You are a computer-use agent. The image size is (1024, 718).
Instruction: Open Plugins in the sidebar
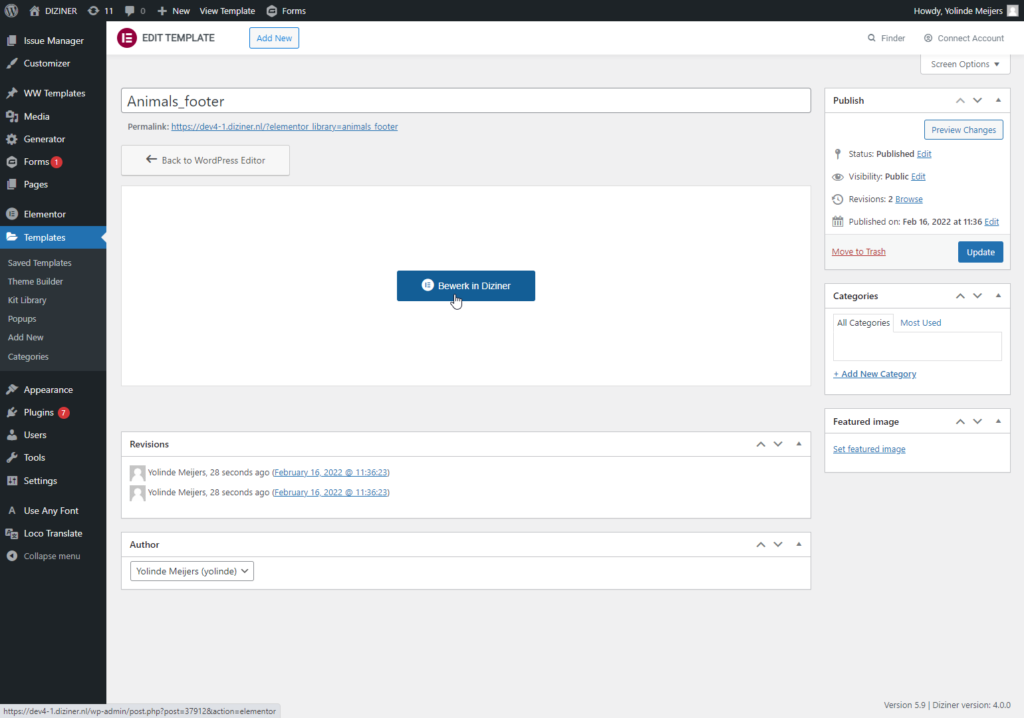coord(40,412)
